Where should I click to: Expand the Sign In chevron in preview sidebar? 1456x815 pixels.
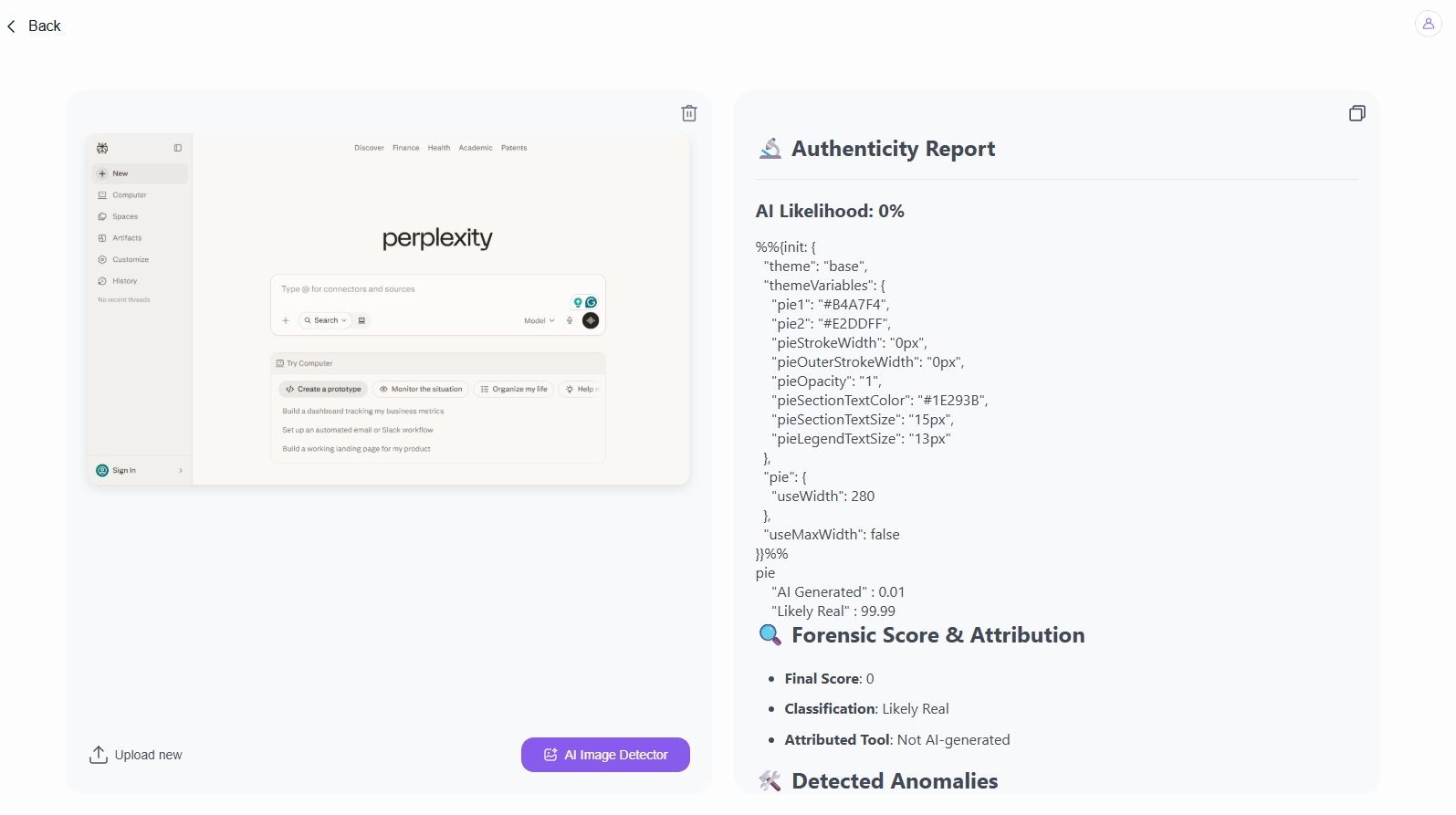pyautogui.click(x=181, y=471)
